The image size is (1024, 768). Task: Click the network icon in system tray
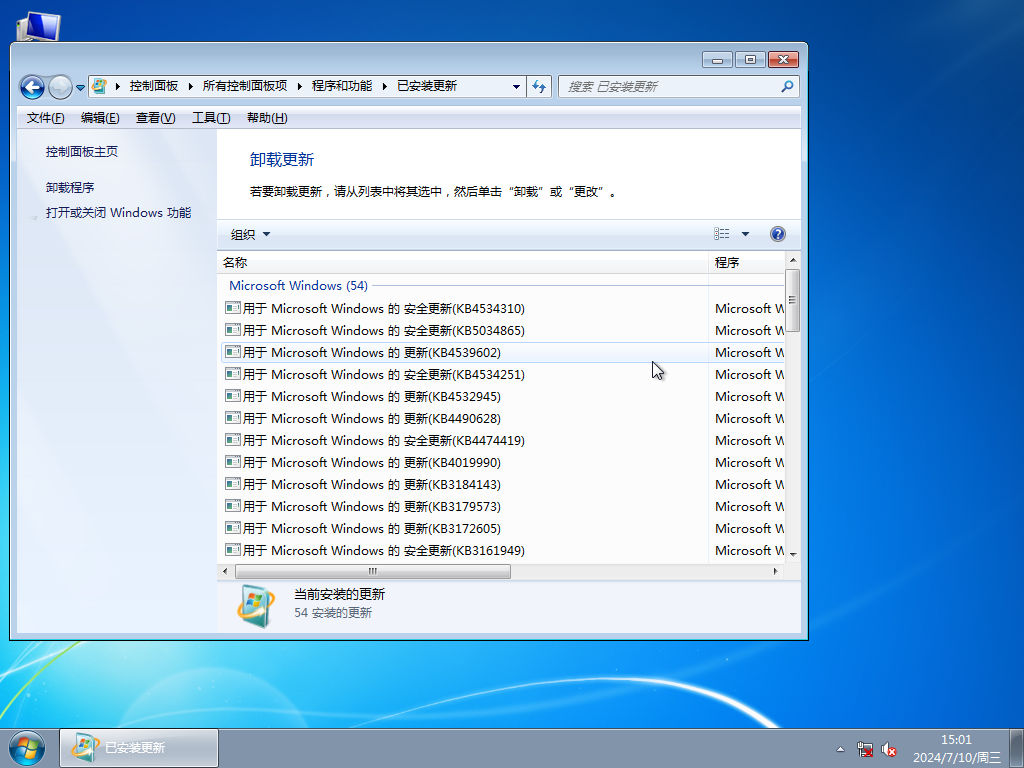pos(864,749)
